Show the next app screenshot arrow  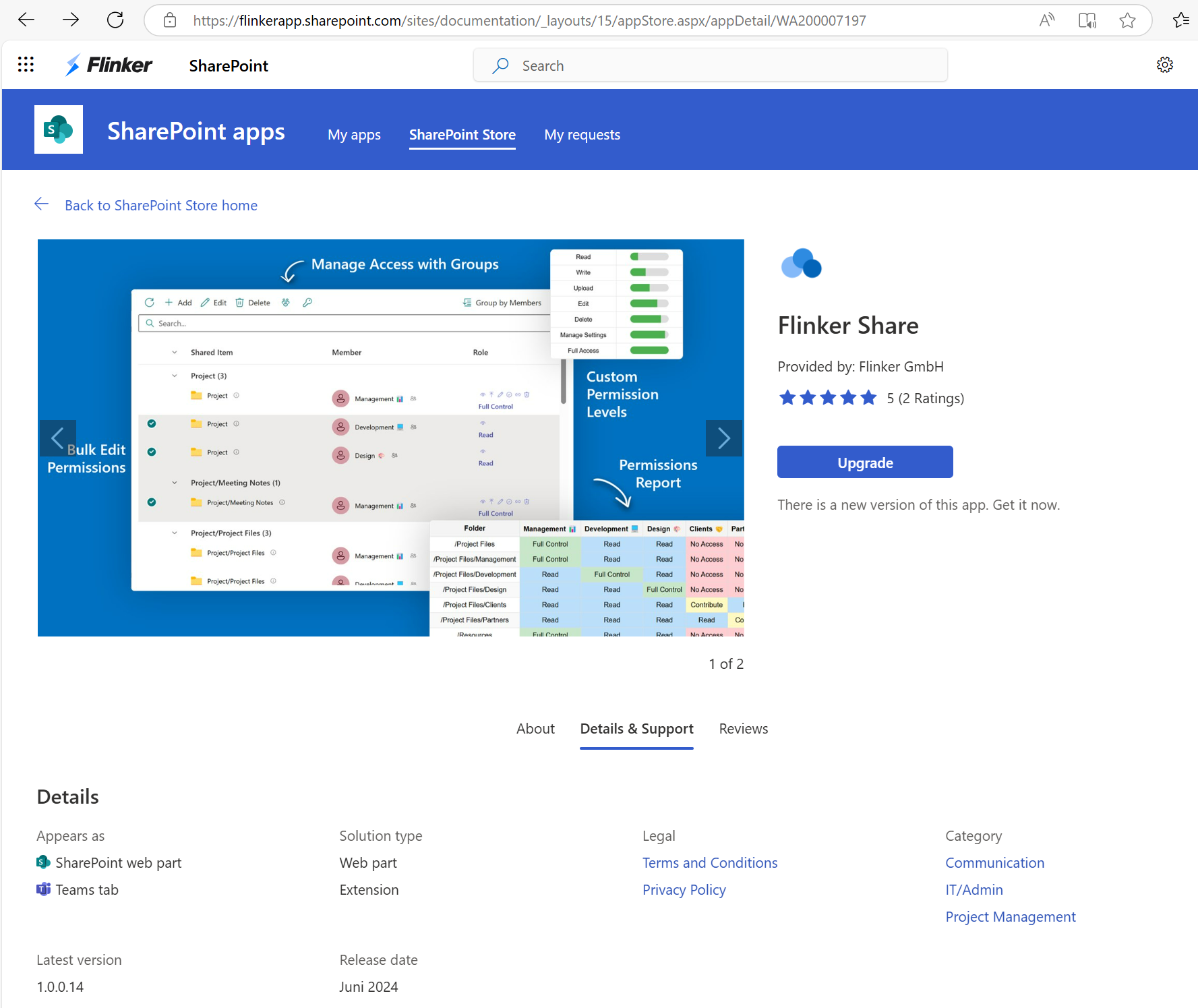coord(724,438)
